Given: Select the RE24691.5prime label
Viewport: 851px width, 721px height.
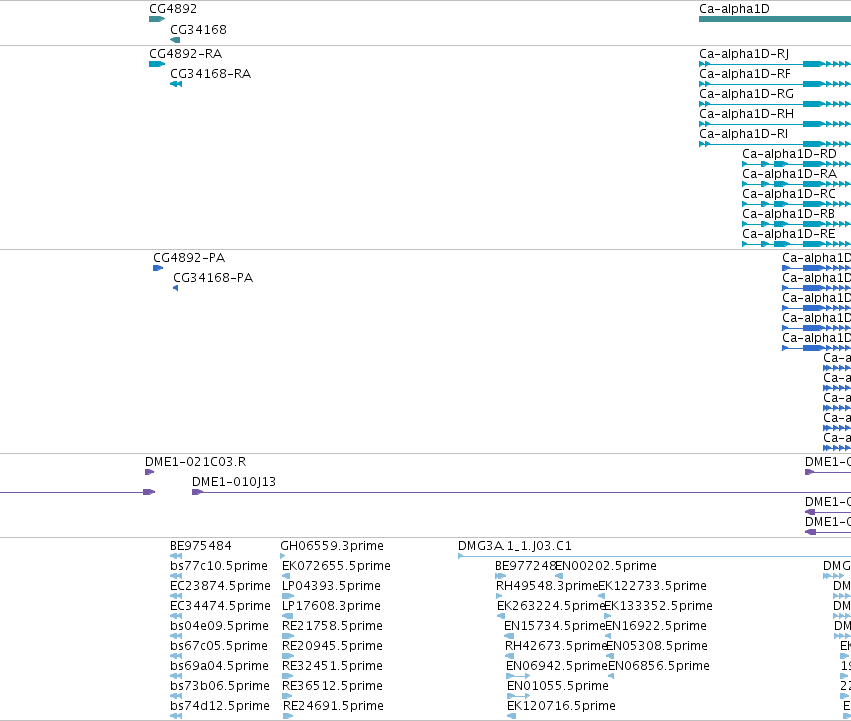Looking at the screenshot, I should tap(334, 707).
